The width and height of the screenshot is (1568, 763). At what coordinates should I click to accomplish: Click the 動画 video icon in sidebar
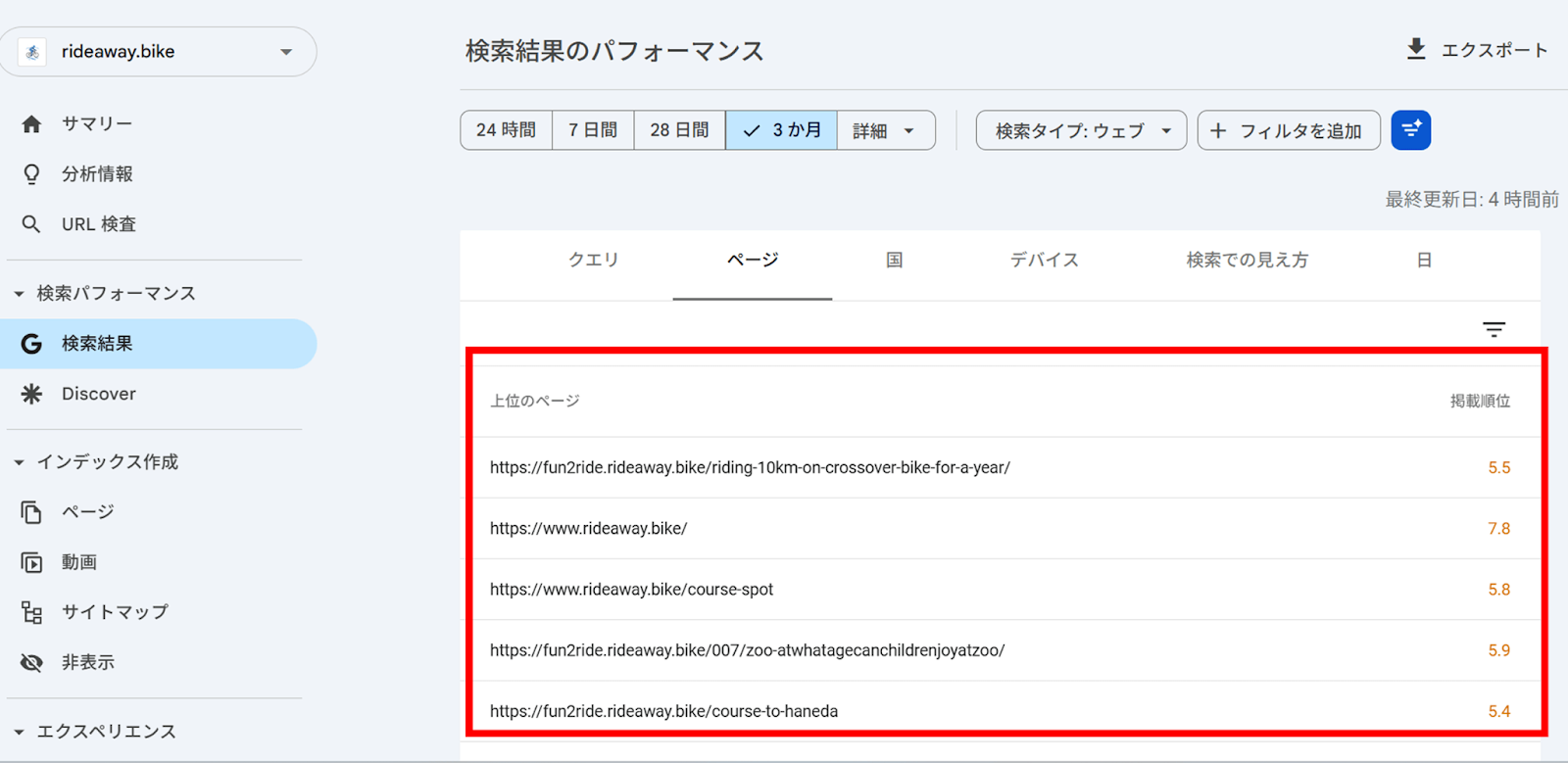[31, 562]
